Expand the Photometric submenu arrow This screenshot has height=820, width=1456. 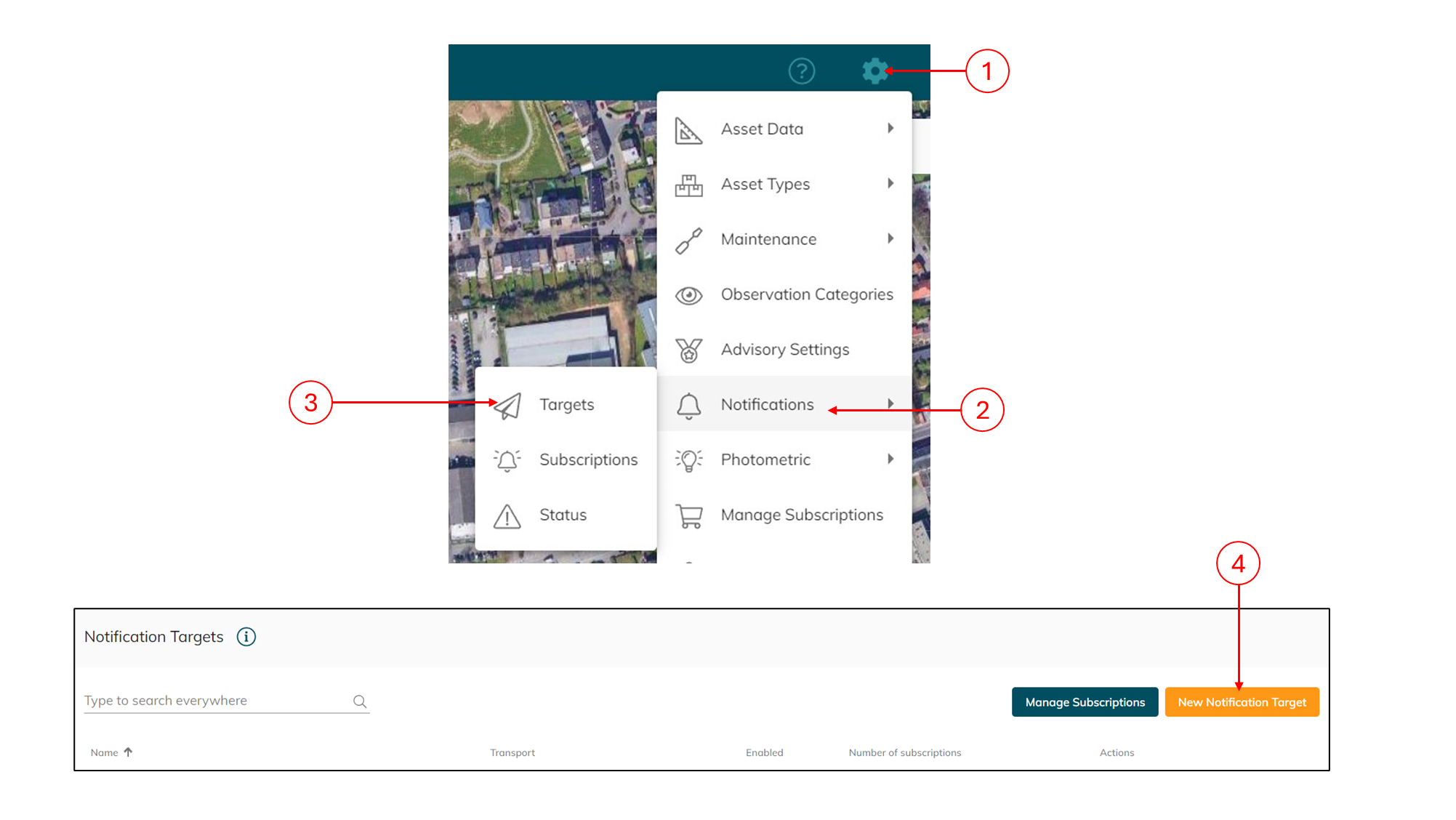click(x=890, y=459)
